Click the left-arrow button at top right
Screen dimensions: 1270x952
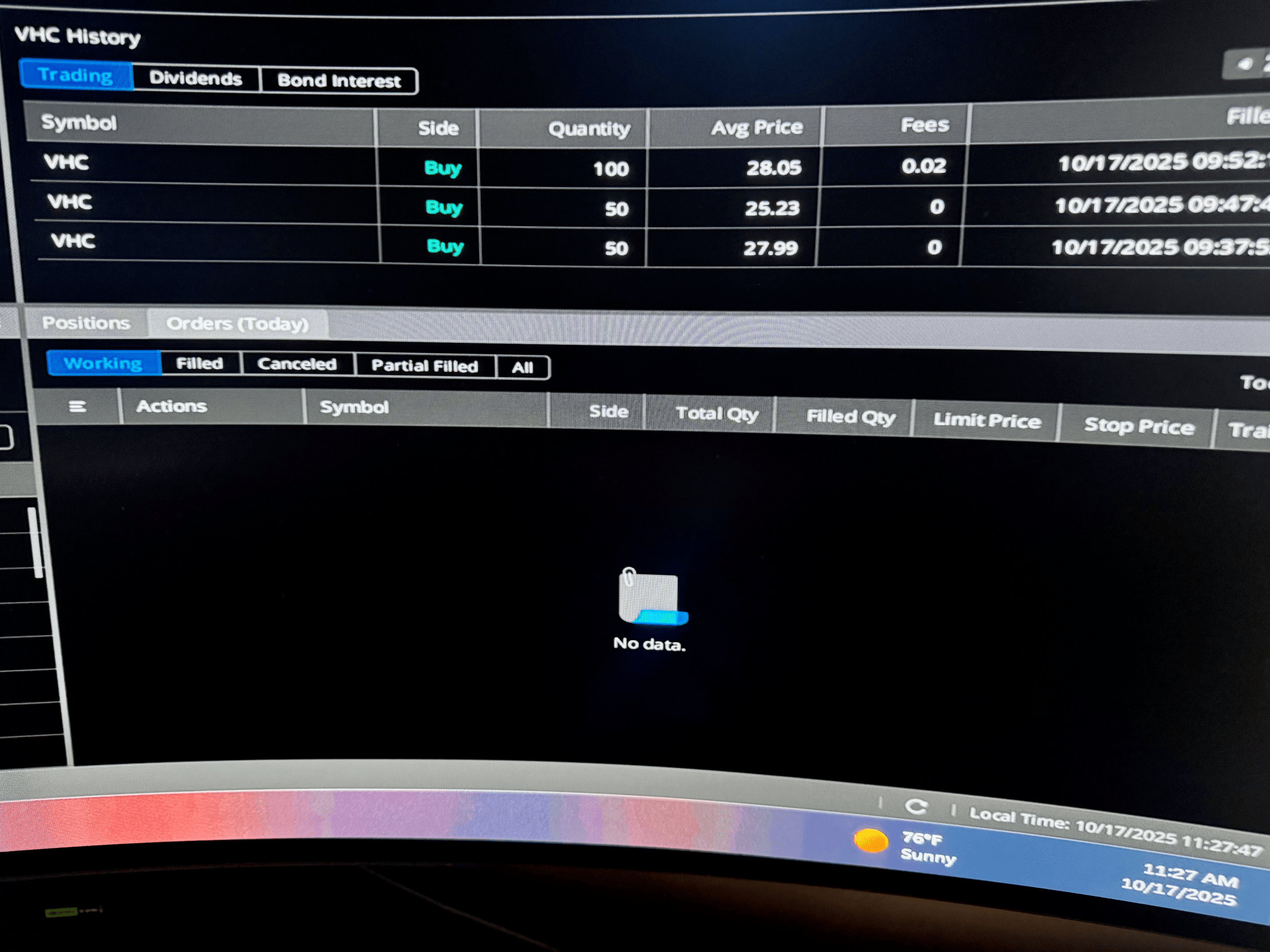[x=1245, y=64]
